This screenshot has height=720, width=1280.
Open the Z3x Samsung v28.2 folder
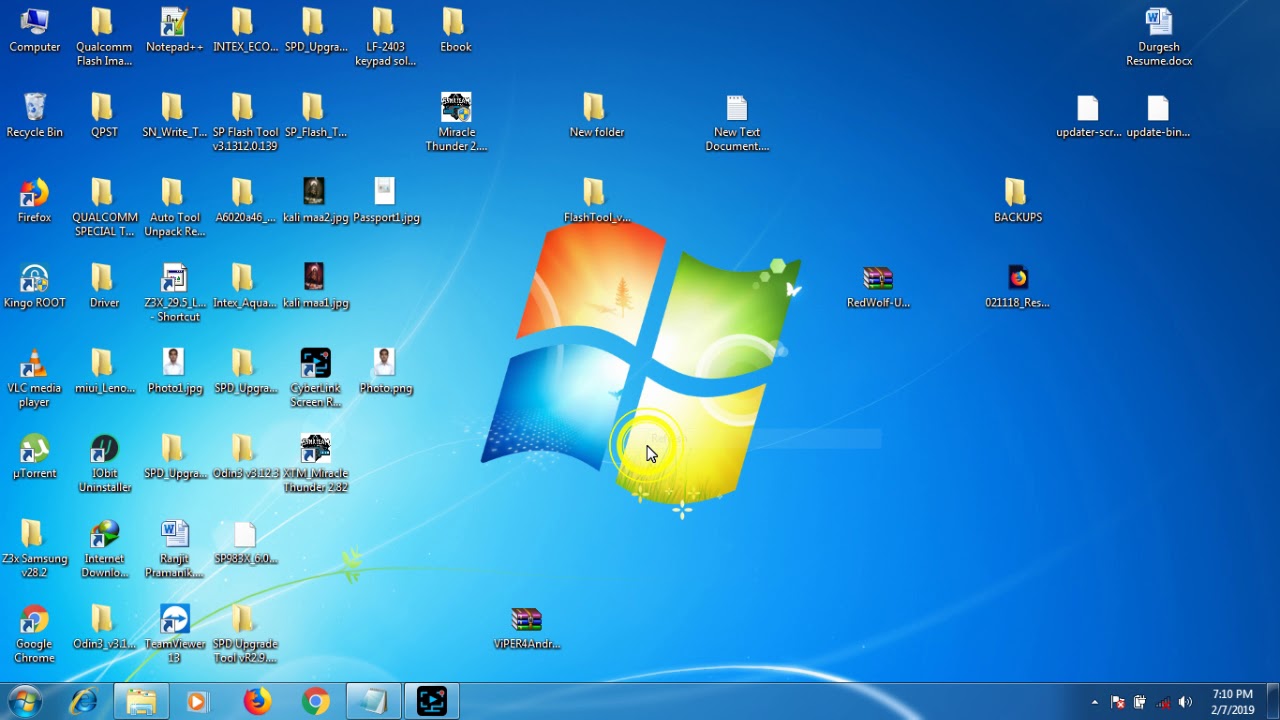(x=34, y=548)
